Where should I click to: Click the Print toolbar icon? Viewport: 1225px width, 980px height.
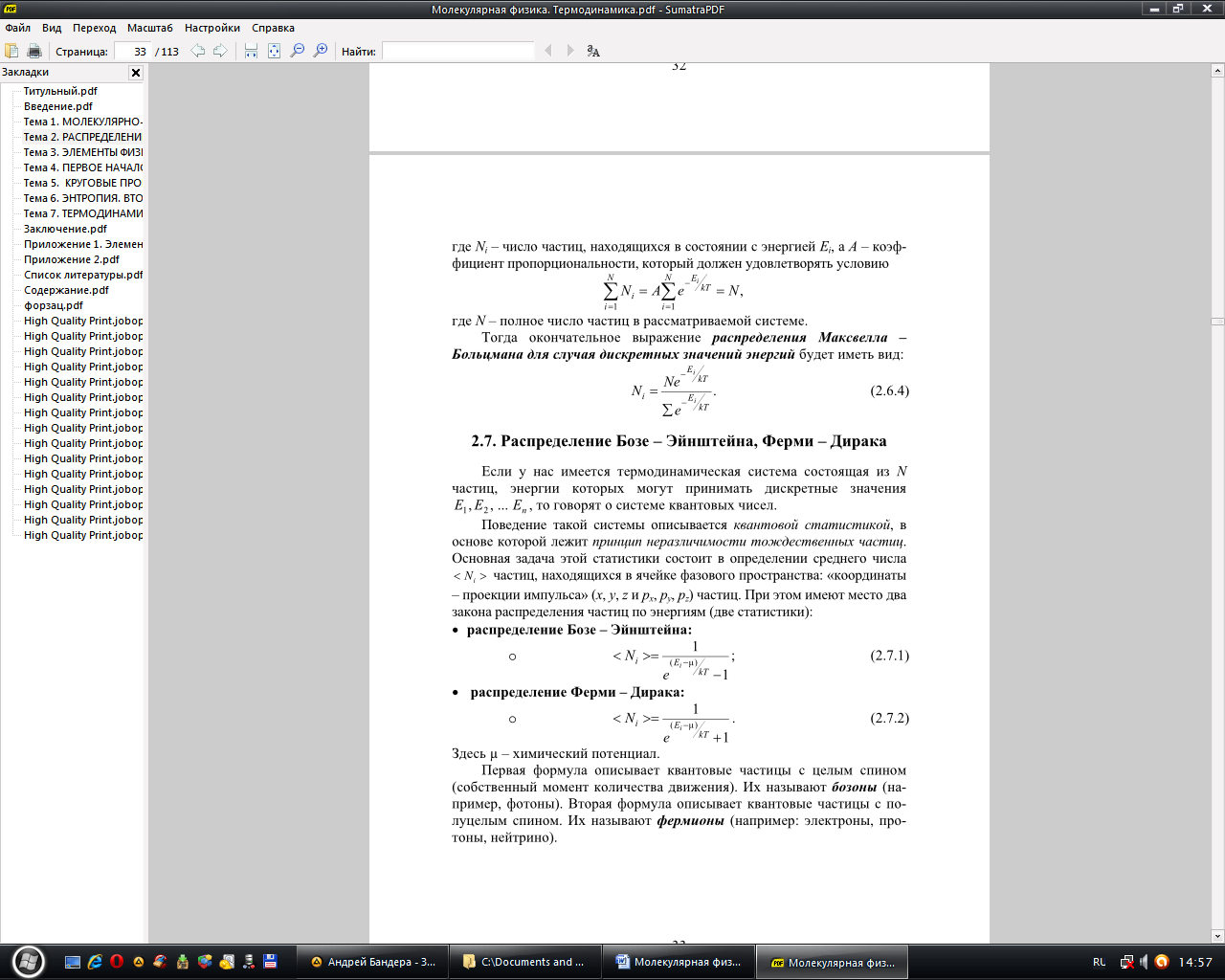click(34, 51)
